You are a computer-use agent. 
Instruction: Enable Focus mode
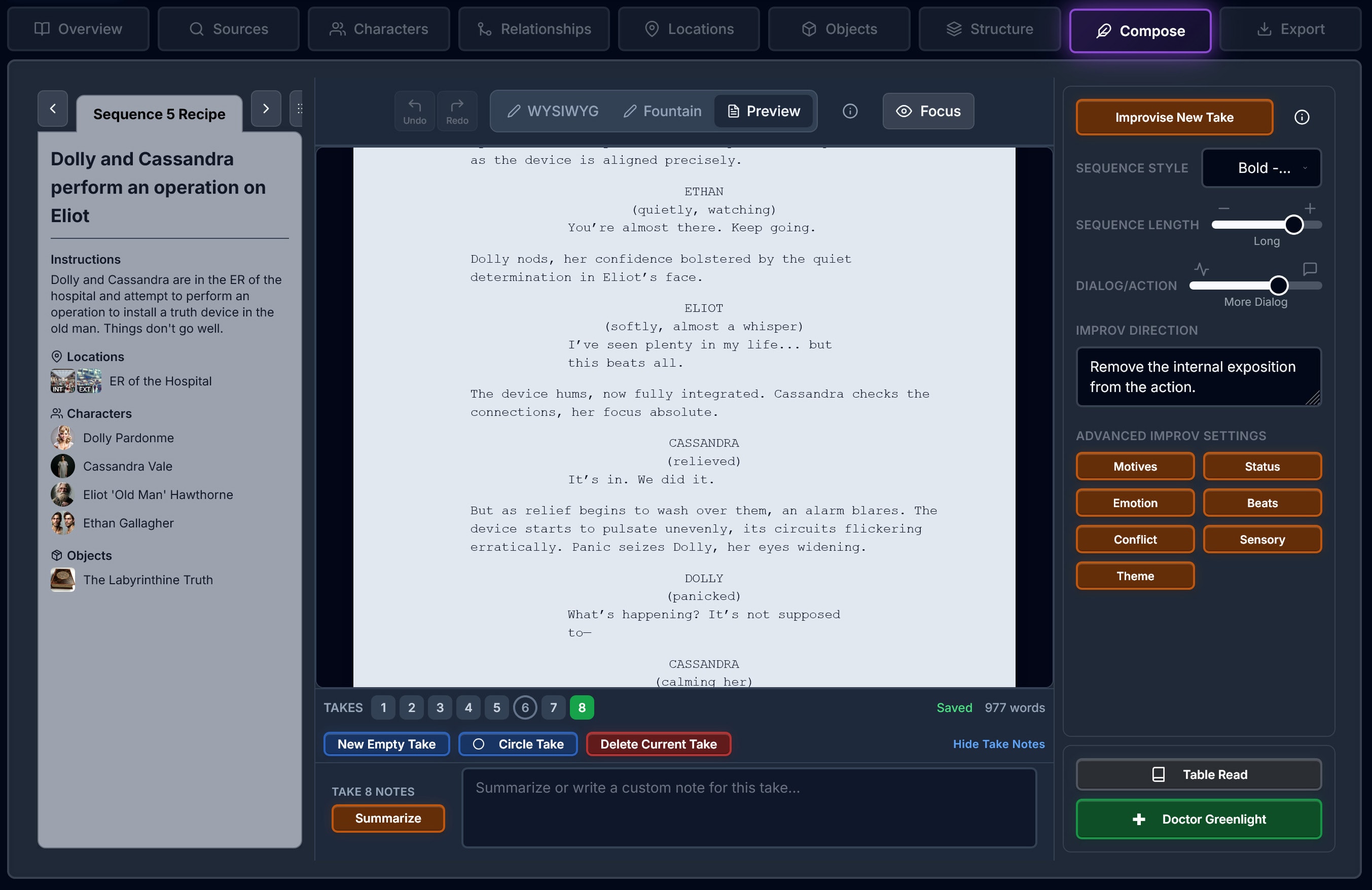[927, 111]
